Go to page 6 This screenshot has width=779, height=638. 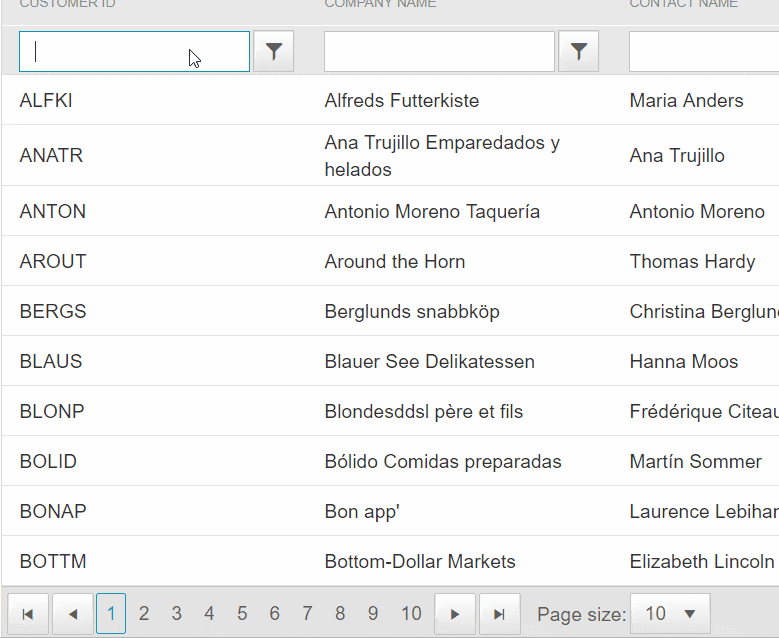(x=275, y=614)
